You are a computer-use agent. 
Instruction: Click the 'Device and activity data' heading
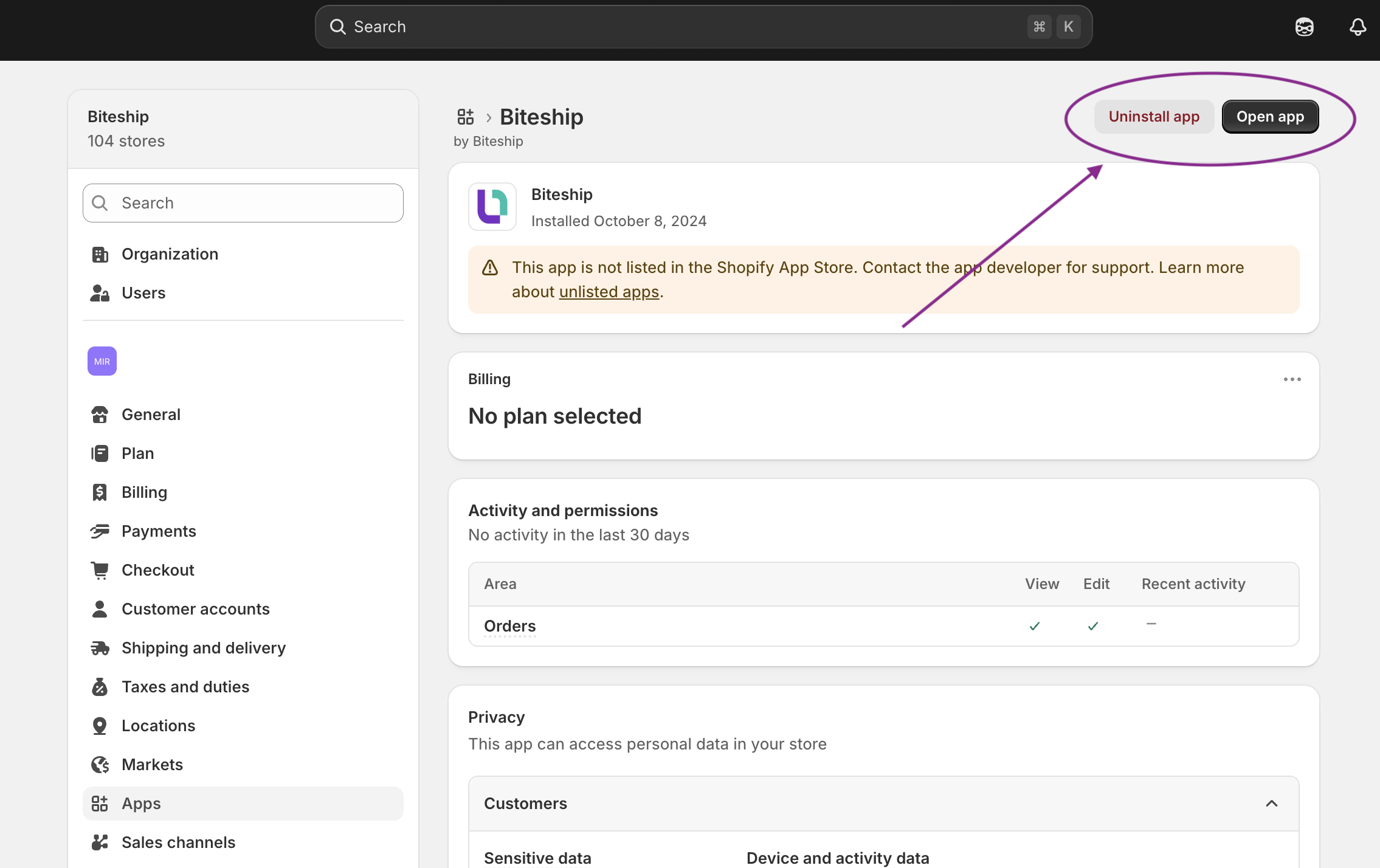[x=838, y=858]
